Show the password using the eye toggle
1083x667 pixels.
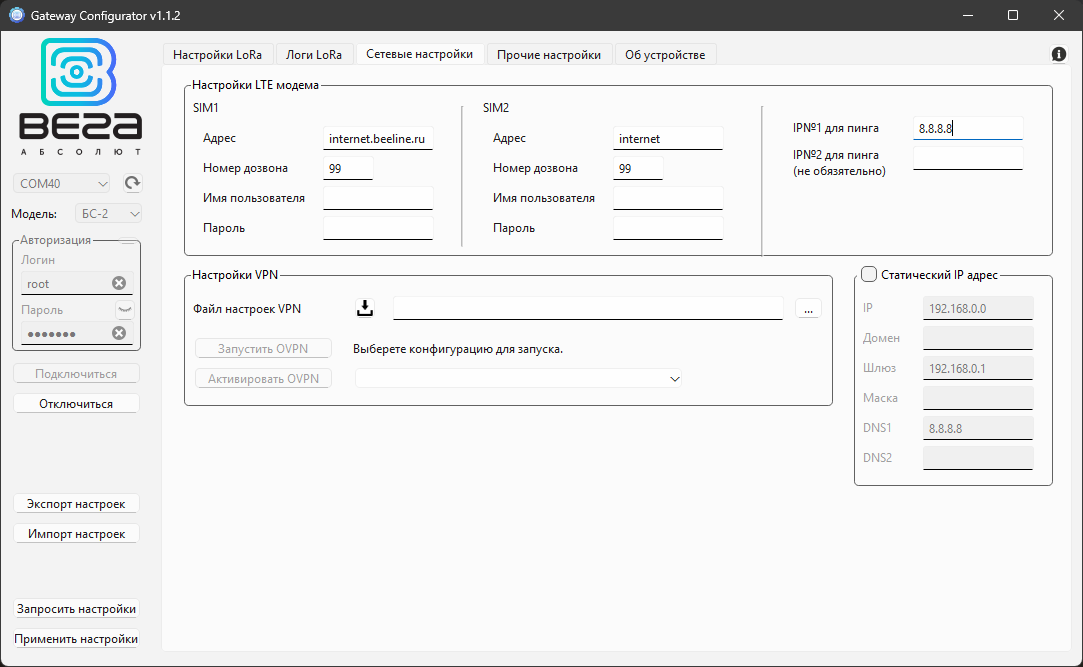pyautogui.click(x=126, y=309)
